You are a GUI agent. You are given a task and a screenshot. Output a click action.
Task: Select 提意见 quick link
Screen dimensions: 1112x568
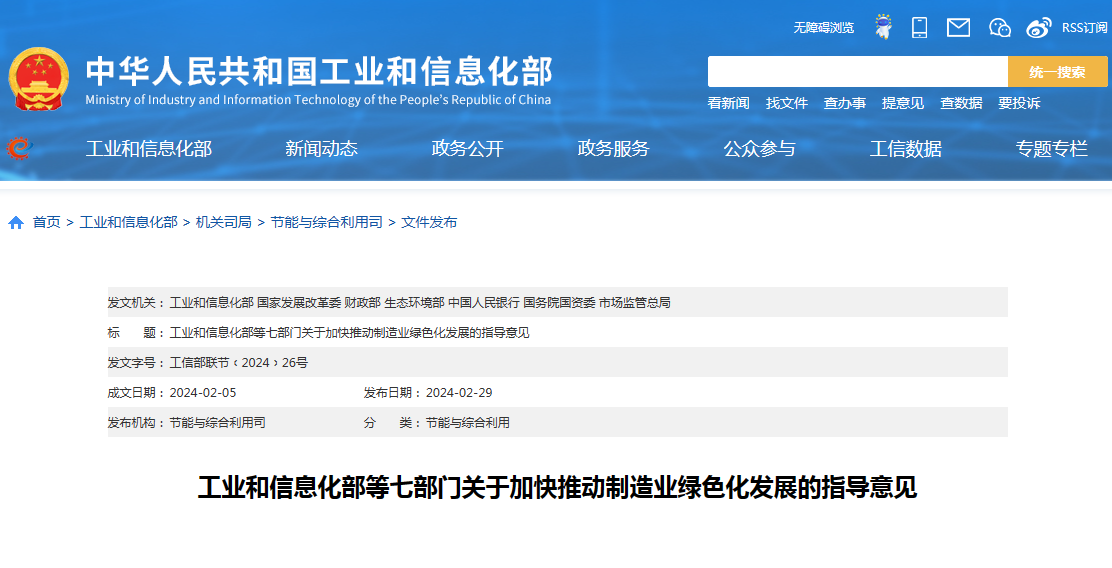903,103
